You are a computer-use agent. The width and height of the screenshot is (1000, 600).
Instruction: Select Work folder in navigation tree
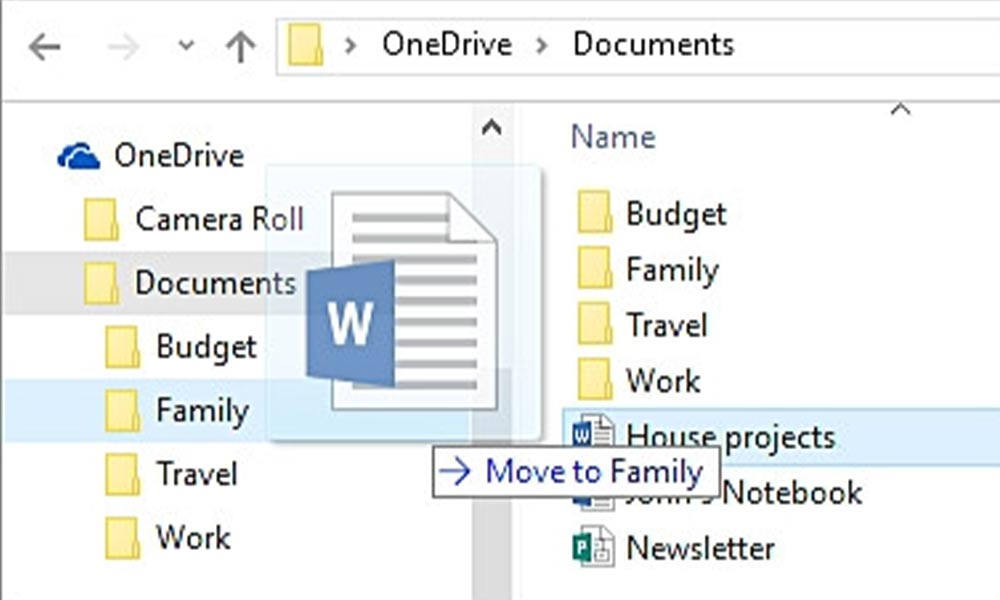point(192,537)
